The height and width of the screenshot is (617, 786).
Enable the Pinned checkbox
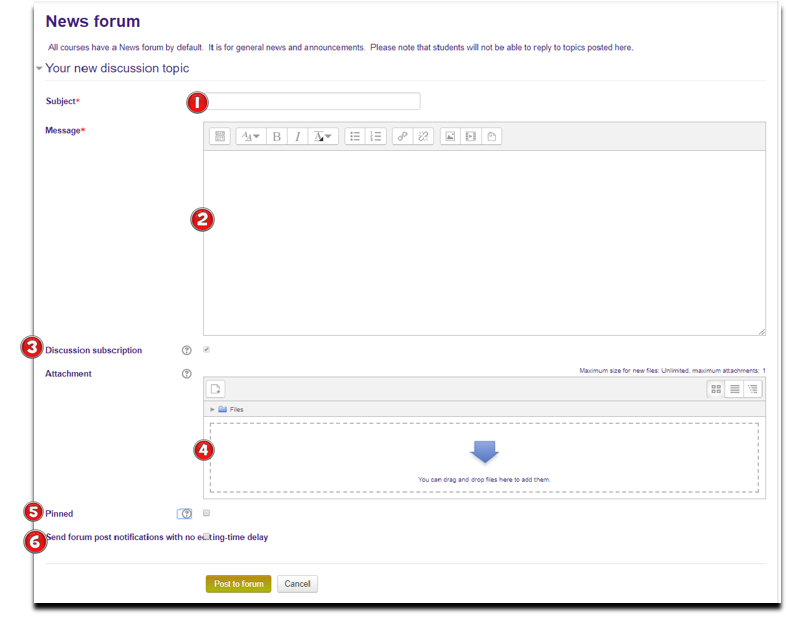tap(206, 513)
